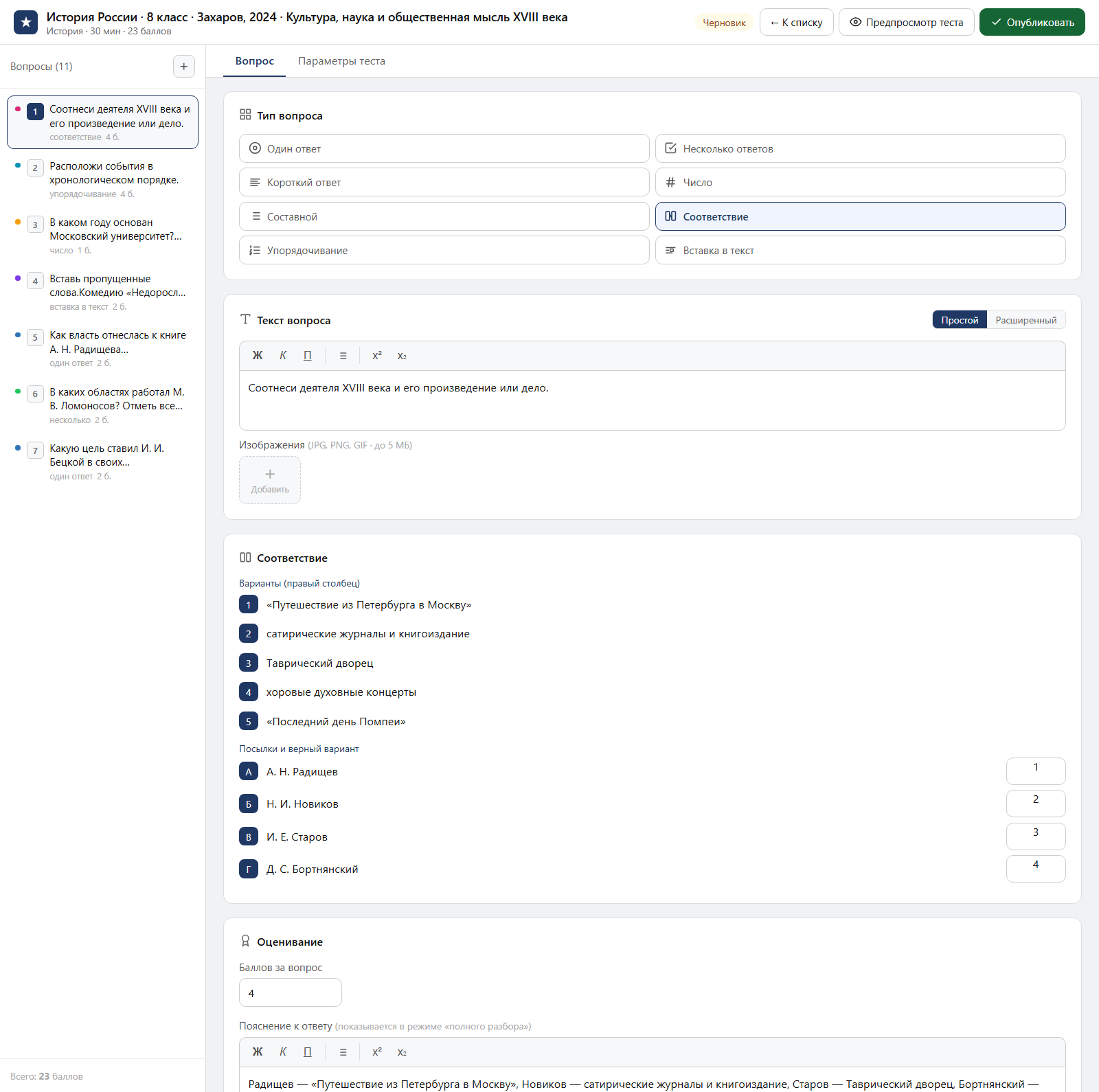Switch to the Вопрос tab
The image size is (1099, 1092).
click(255, 61)
